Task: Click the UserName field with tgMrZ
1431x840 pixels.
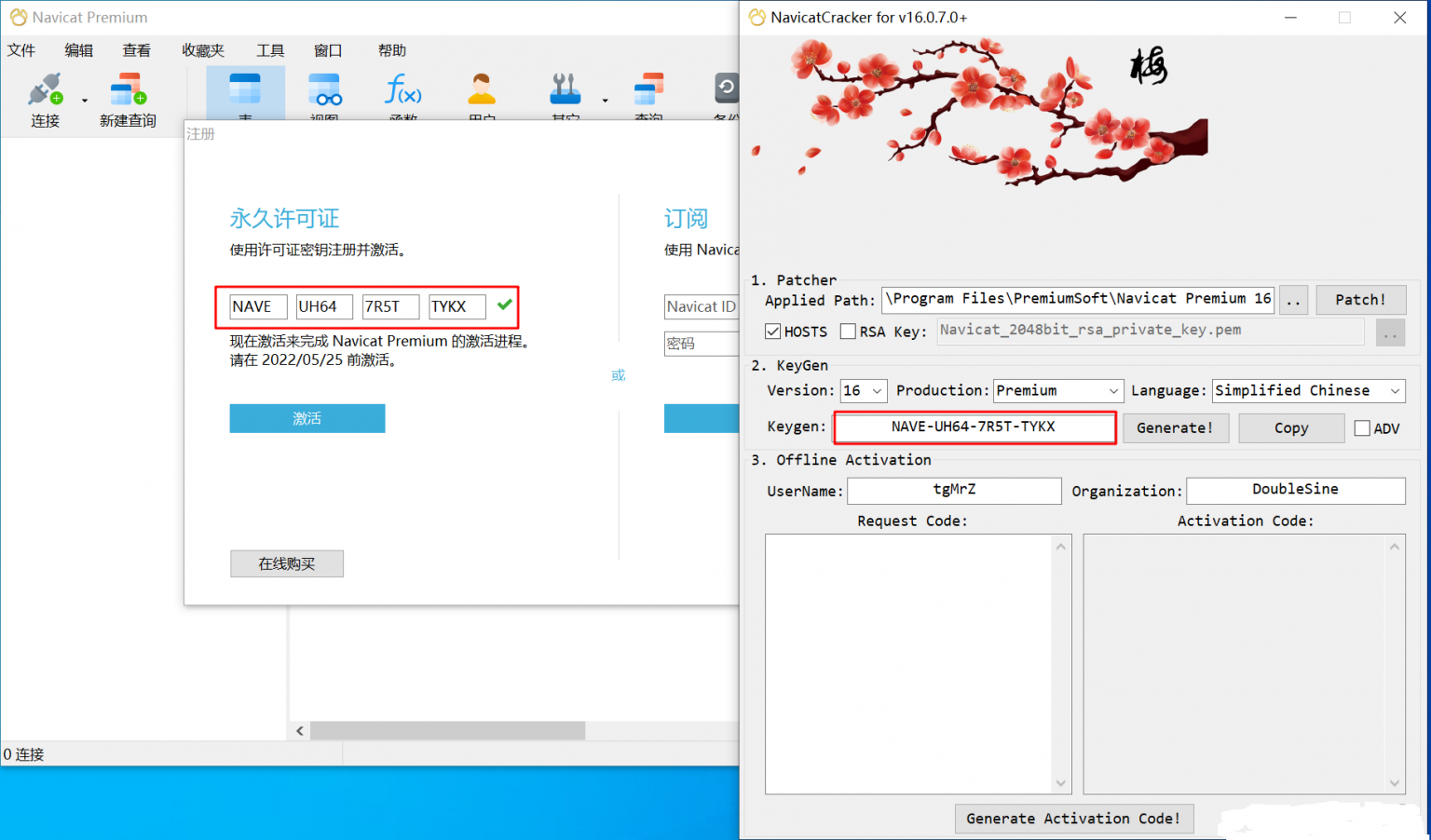Action: [954, 491]
